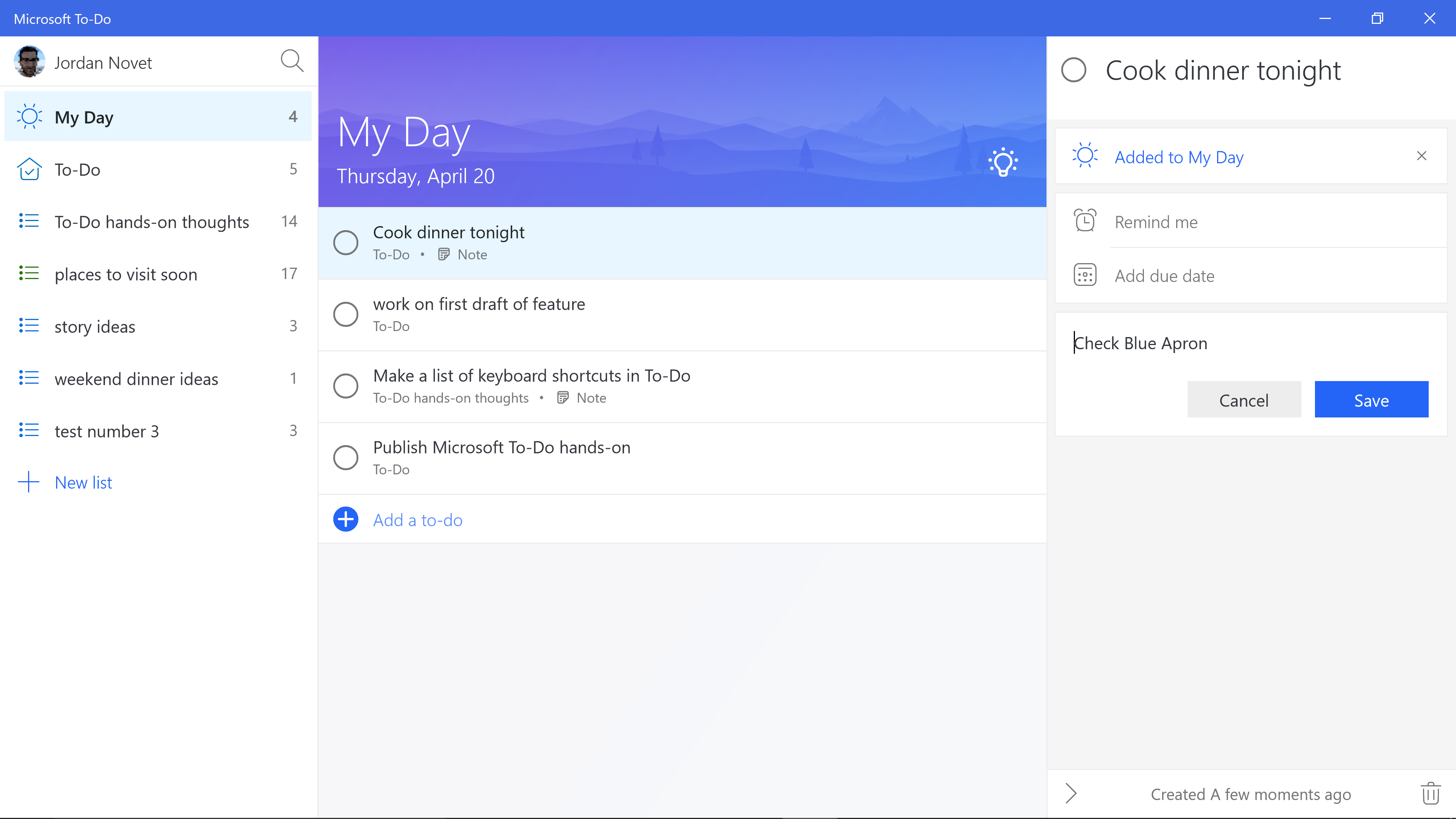The height and width of the screenshot is (819, 1456).
Task: Complete the work on first draft task
Action: point(345,314)
